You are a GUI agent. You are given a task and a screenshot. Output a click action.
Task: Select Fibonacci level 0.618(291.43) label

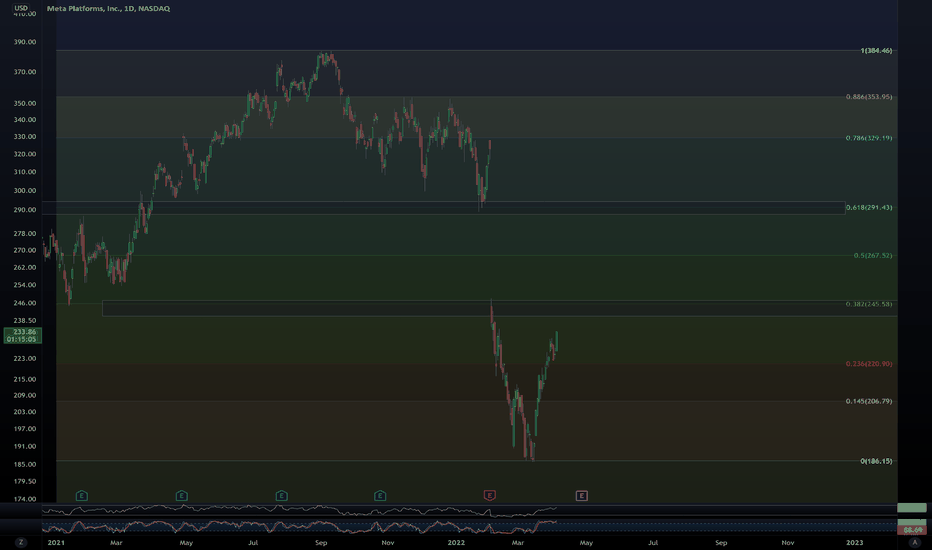coord(869,208)
